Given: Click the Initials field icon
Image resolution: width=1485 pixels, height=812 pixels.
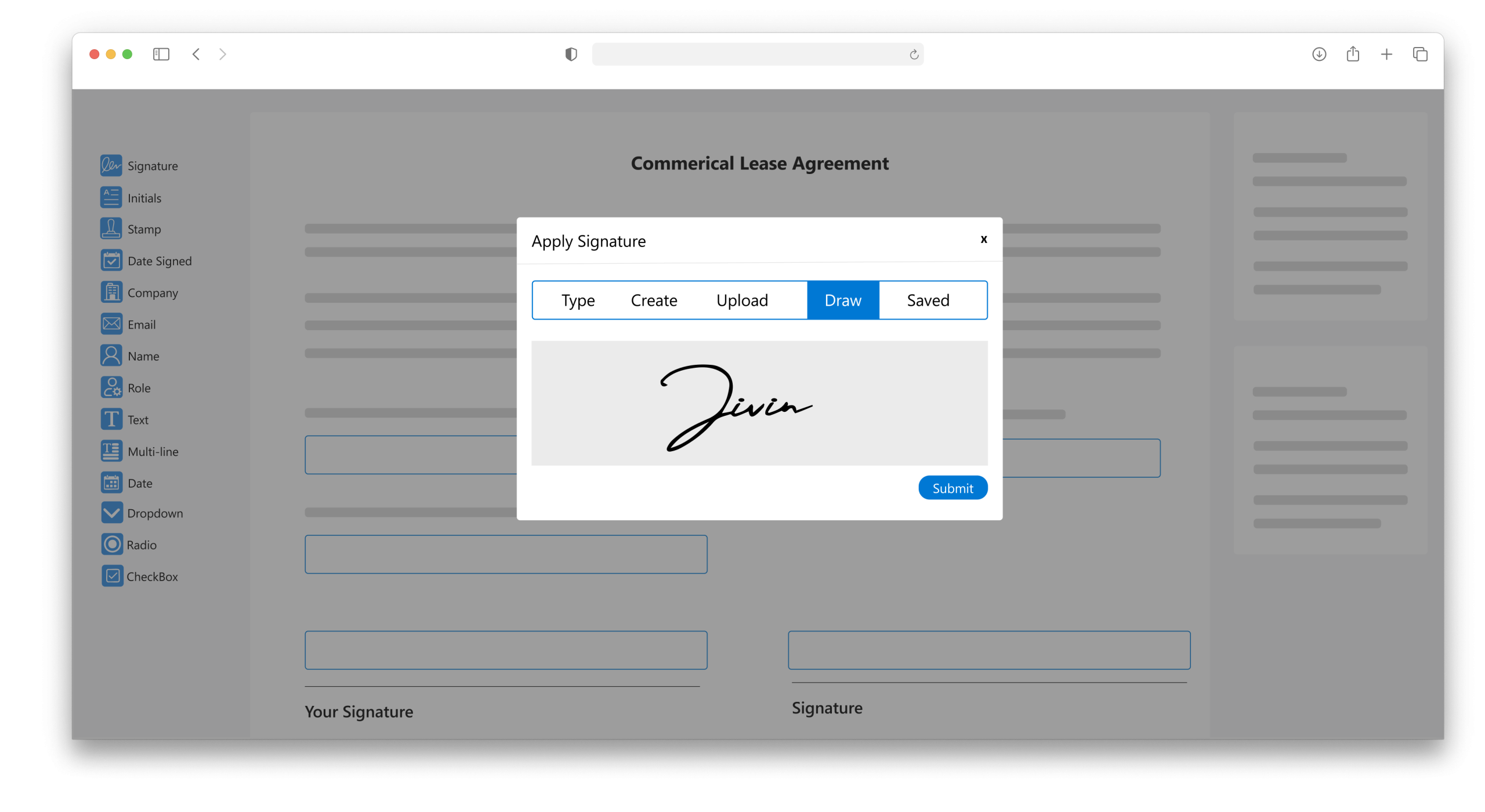Looking at the screenshot, I should tap(111, 197).
